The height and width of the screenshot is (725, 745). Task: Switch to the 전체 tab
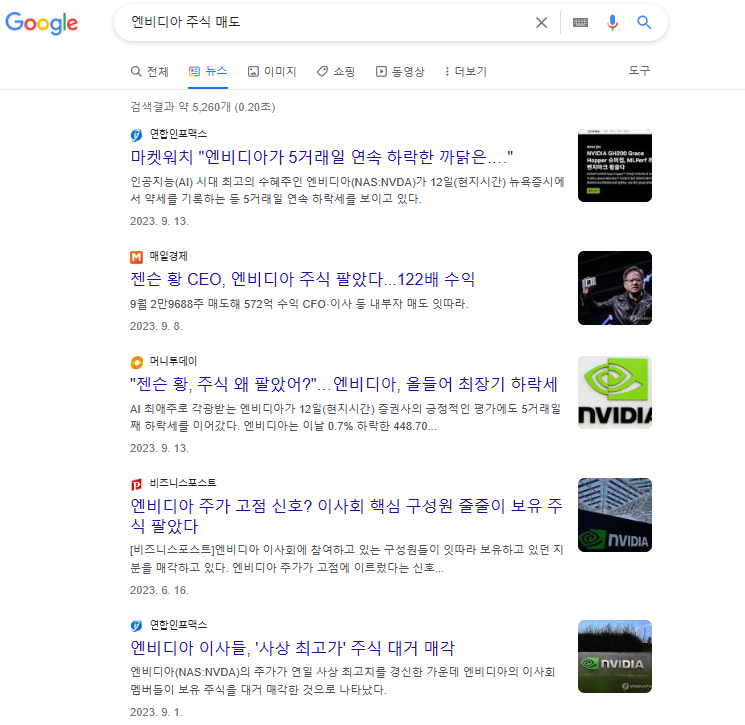(150, 71)
